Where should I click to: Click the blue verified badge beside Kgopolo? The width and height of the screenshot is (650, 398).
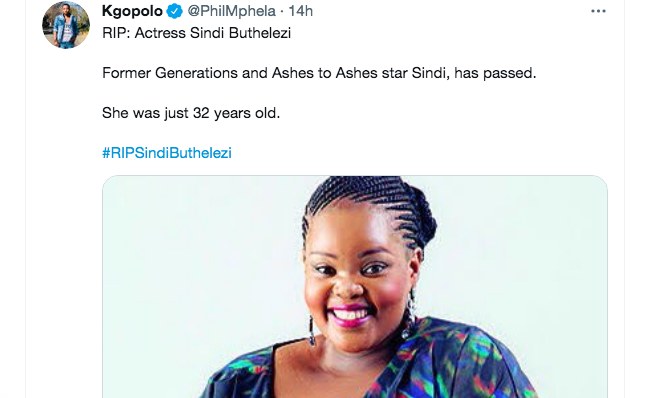coord(175,11)
